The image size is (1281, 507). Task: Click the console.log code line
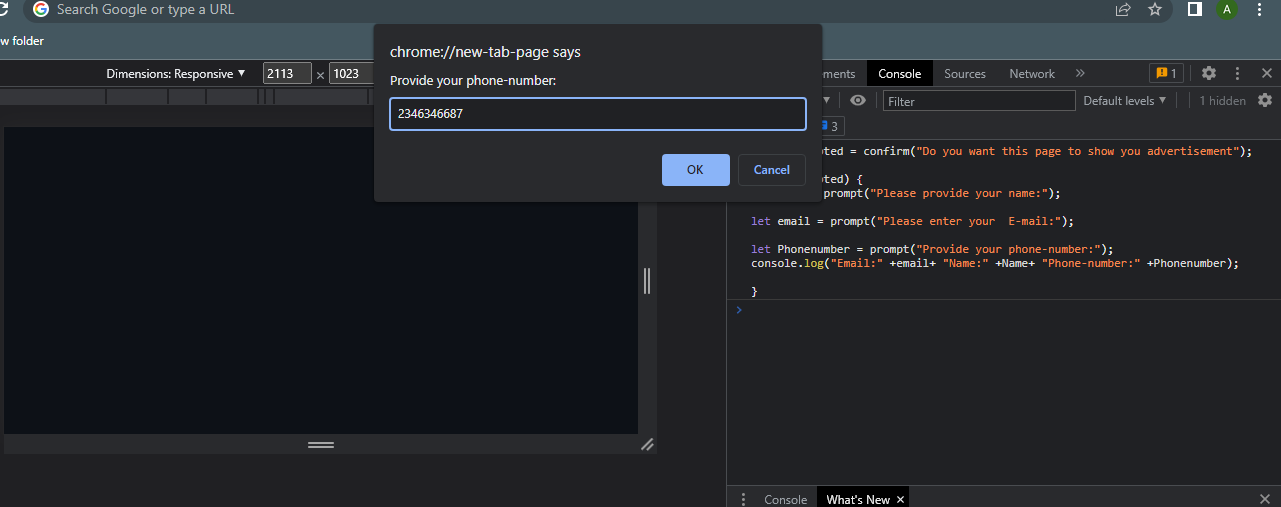pyautogui.click(x=995, y=264)
